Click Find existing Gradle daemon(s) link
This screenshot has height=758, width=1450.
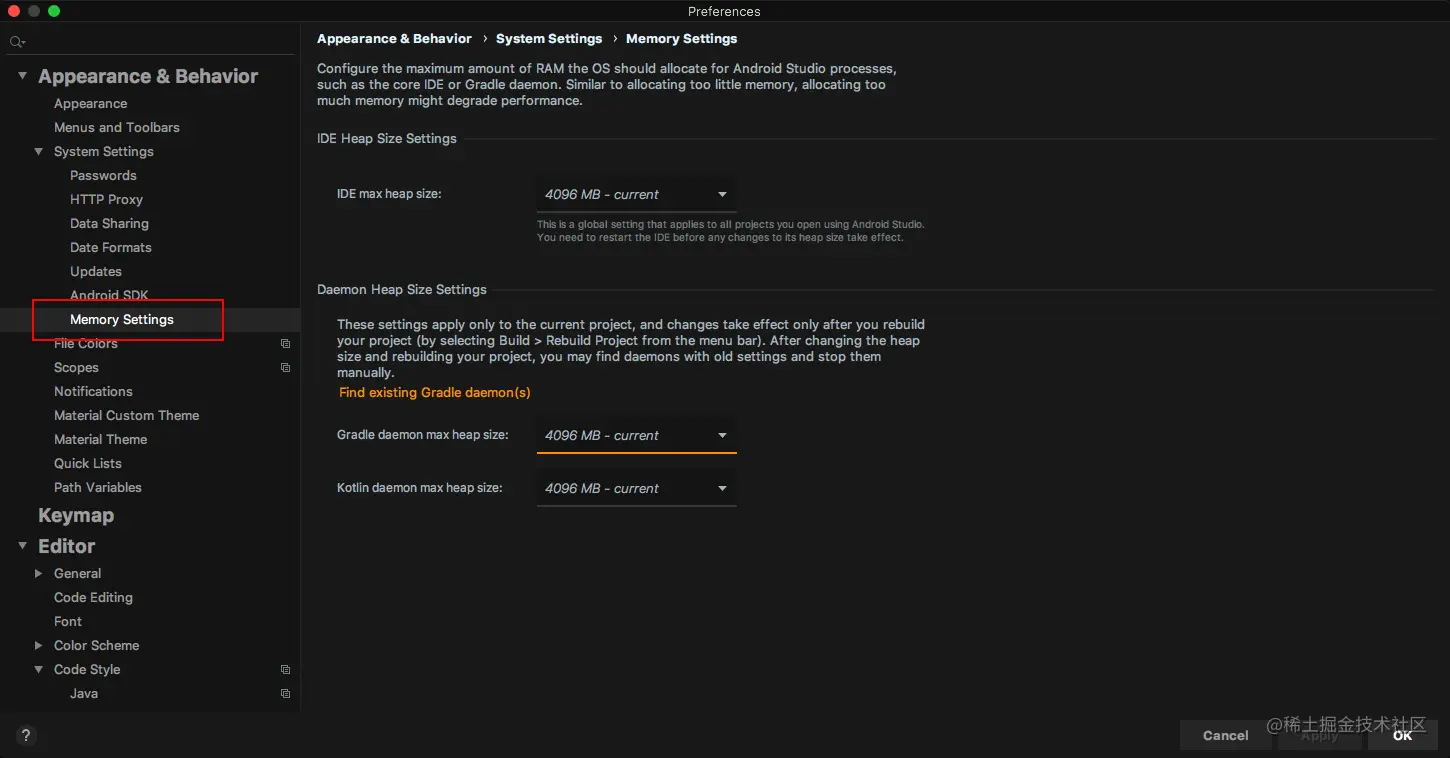click(x=435, y=392)
